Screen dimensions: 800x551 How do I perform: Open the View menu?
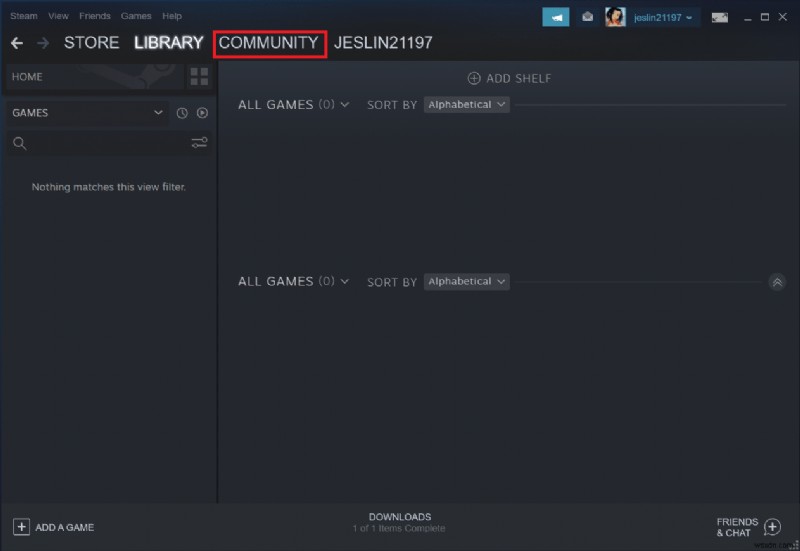click(x=58, y=16)
